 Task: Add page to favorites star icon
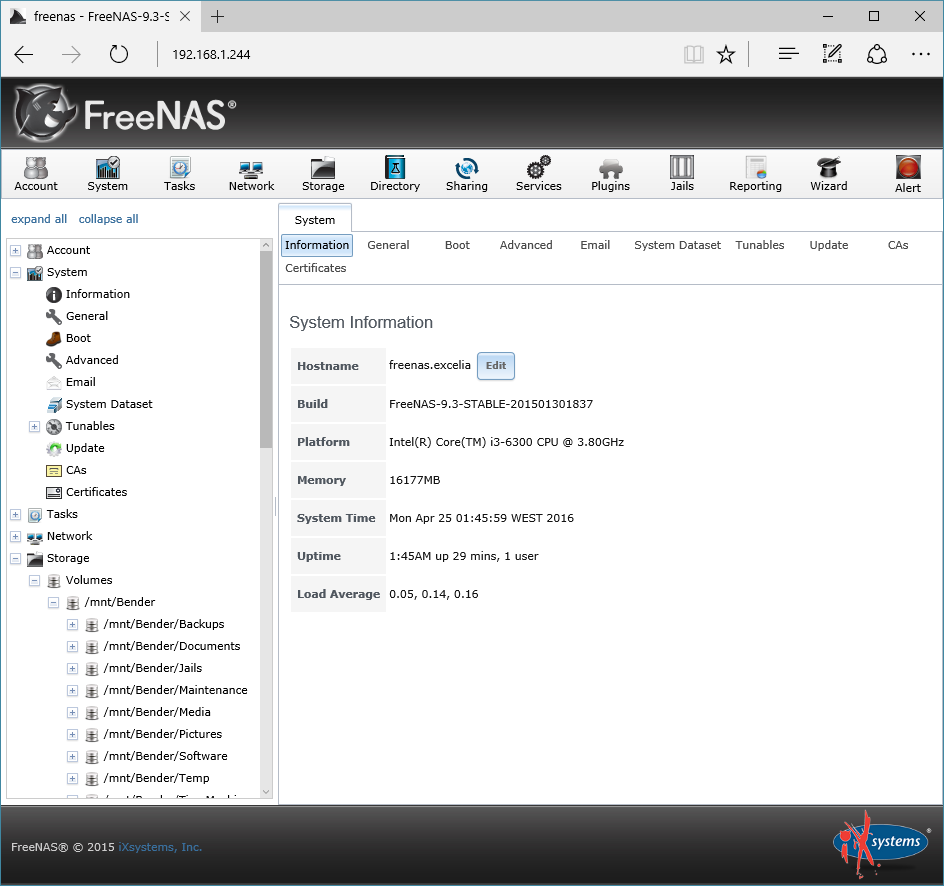click(x=726, y=54)
